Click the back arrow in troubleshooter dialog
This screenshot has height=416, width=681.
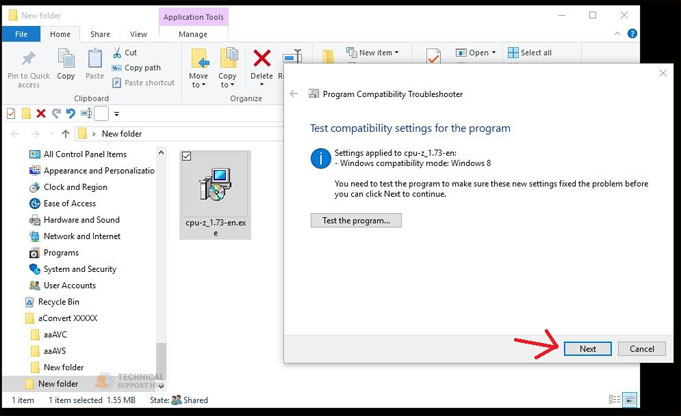tap(294, 93)
